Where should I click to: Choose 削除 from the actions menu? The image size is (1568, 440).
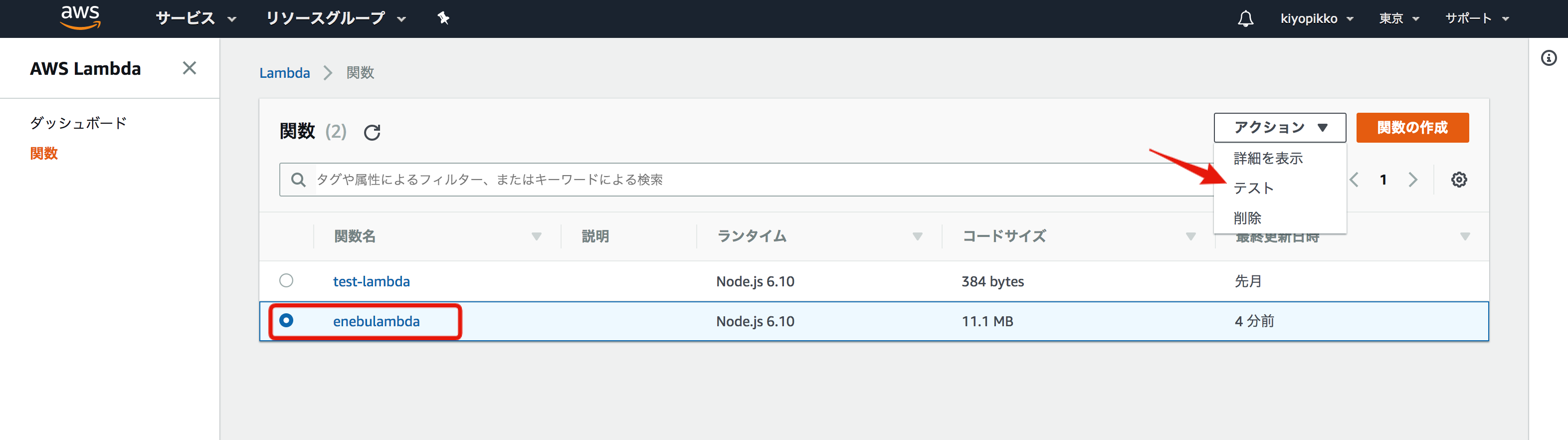[x=1247, y=218]
